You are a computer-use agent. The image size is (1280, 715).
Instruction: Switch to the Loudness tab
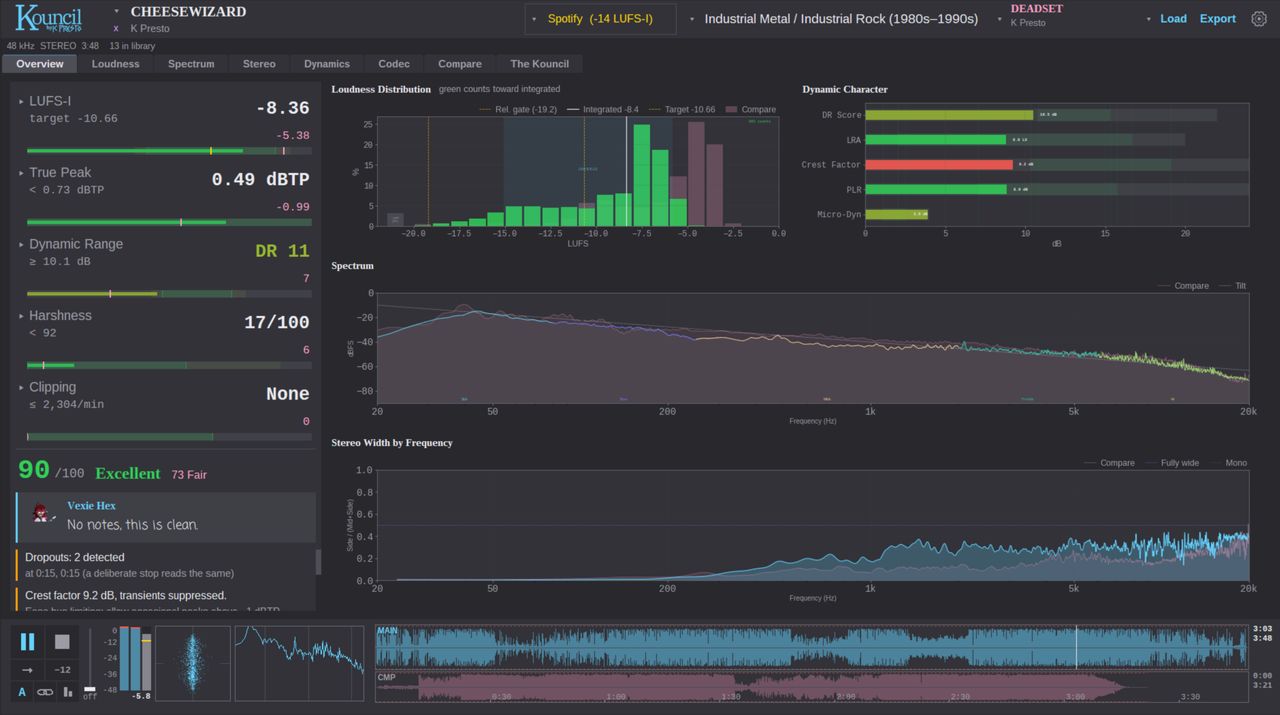pos(116,64)
